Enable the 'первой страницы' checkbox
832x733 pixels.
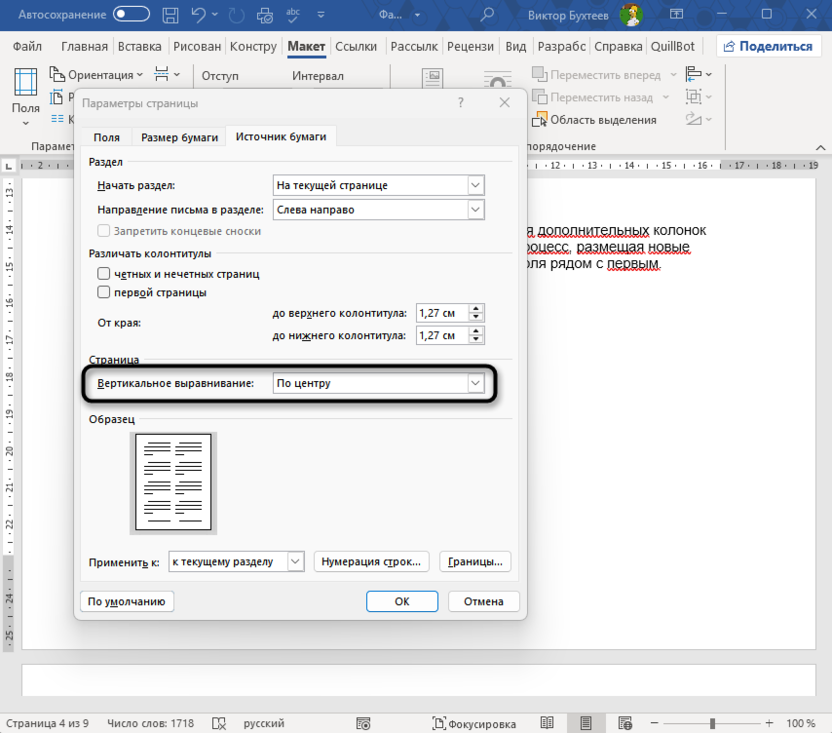click(103, 292)
